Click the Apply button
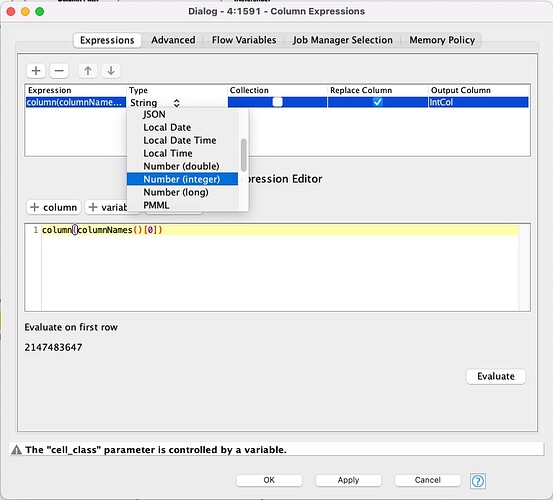The width and height of the screenshot is (553, 500). point(348,480)
